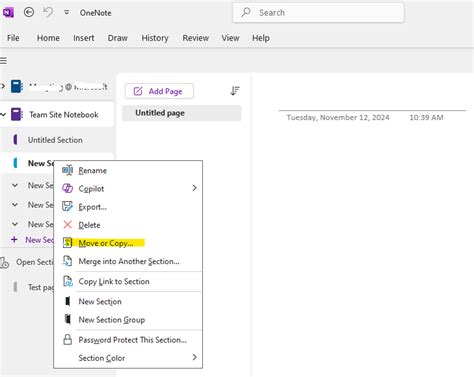Viewport: 474px width, 377px height.
Task: Choose Password Protect This Section...
Action: (128, 340)
